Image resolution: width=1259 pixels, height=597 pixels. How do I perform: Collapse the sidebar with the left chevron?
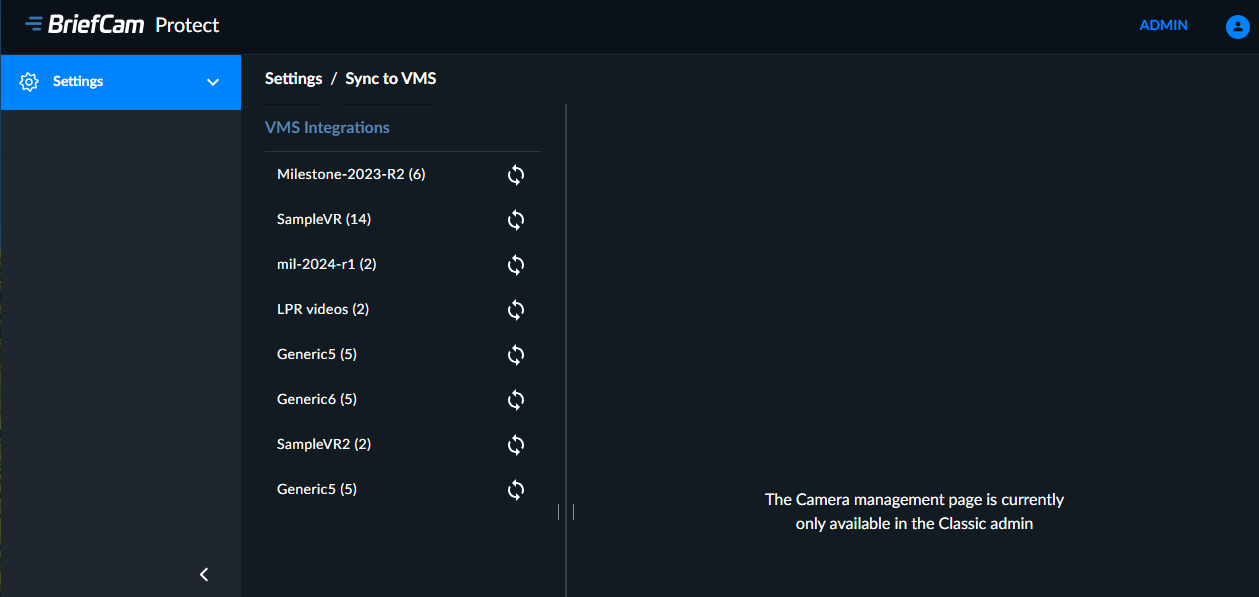pos(204,574)
